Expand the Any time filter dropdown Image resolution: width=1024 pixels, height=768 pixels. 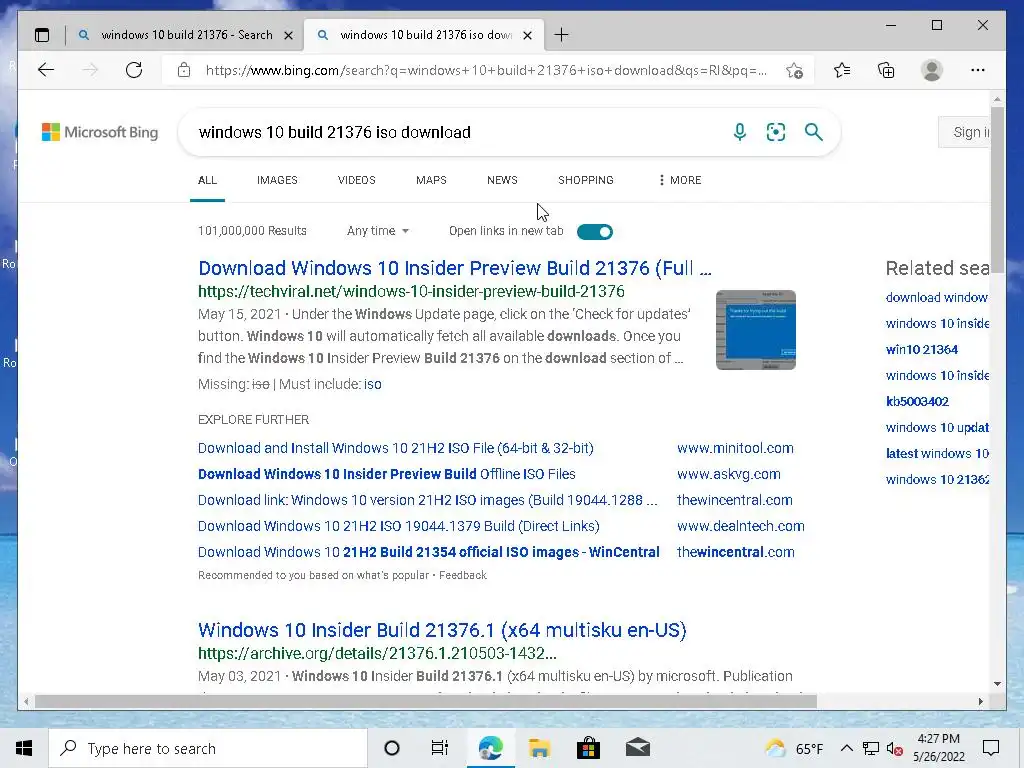pyautogui.click(x=377, y=231)
